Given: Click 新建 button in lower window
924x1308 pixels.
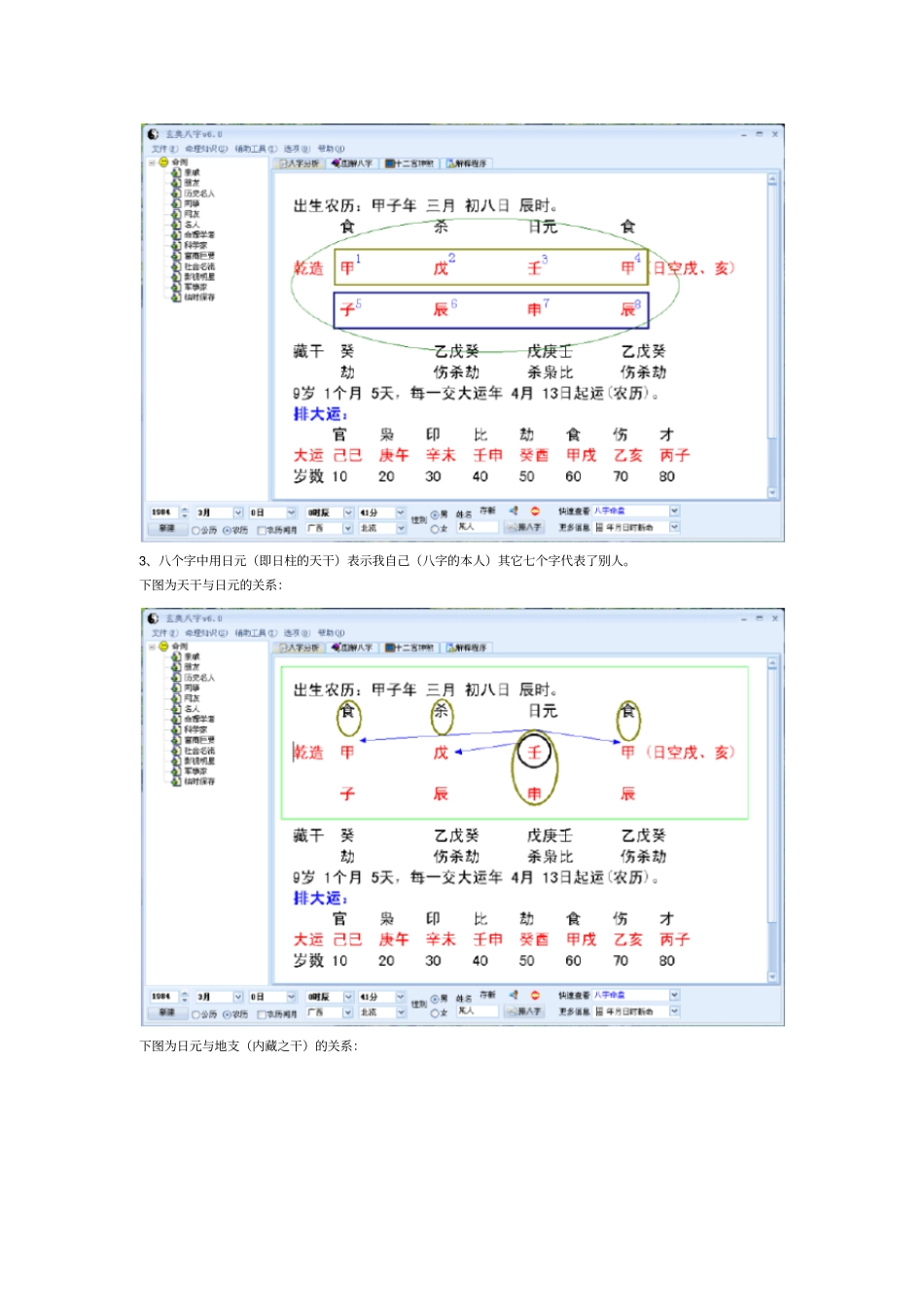Looking at the screenshot, I should tap(166, 1012).
